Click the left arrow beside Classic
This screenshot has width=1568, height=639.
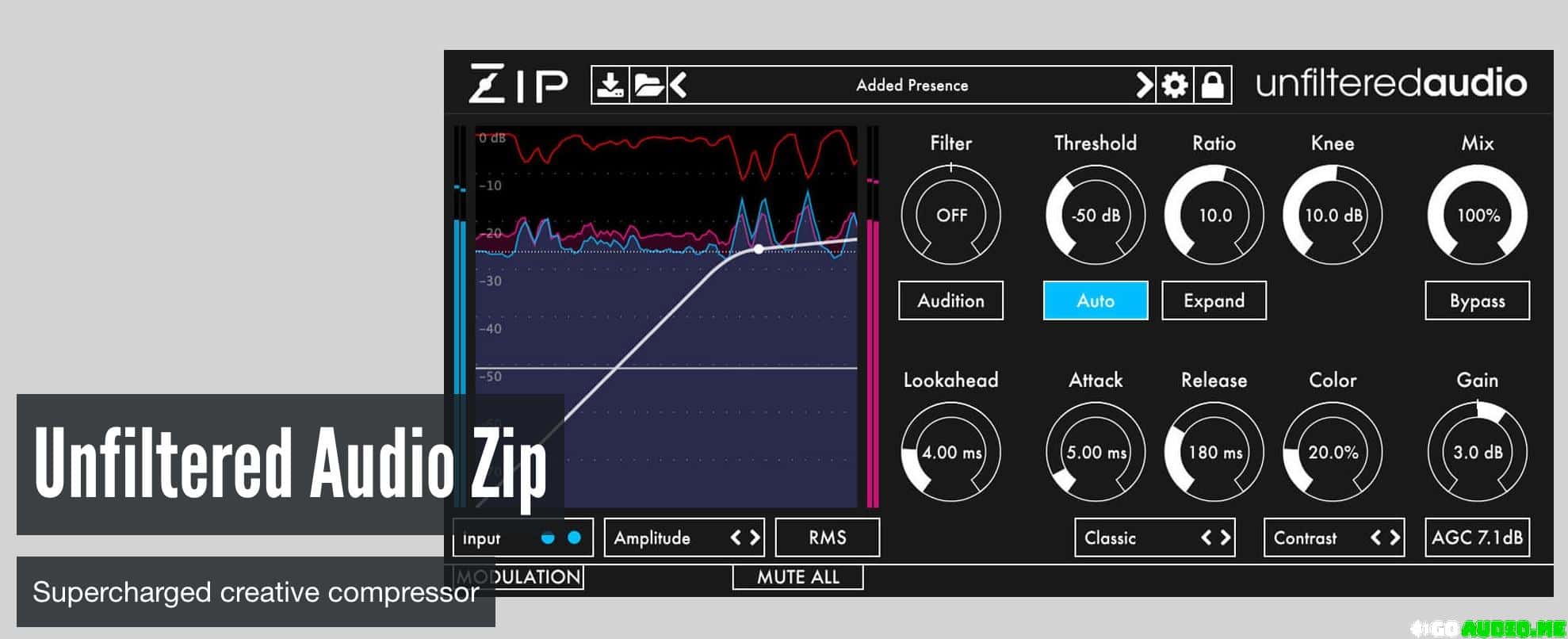coord(1207,538)
